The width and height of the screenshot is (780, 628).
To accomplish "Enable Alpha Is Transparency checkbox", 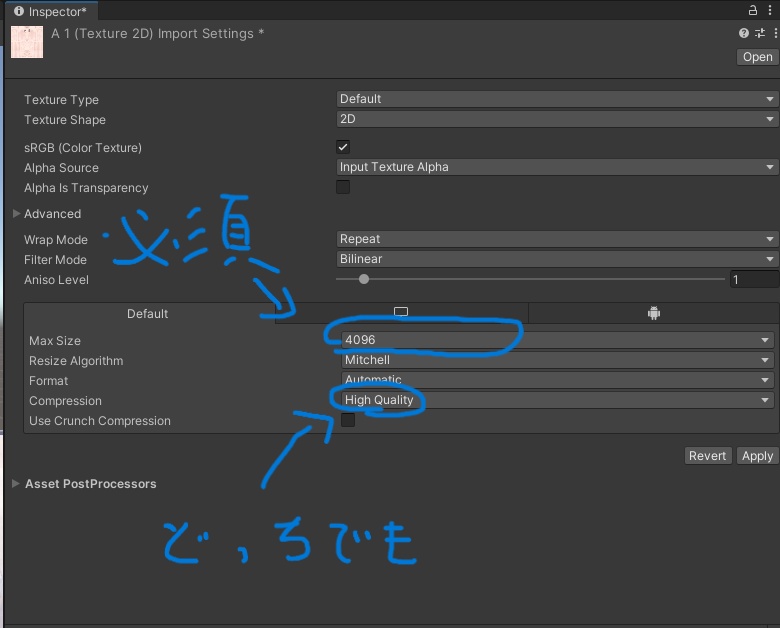I will point(343,187).
